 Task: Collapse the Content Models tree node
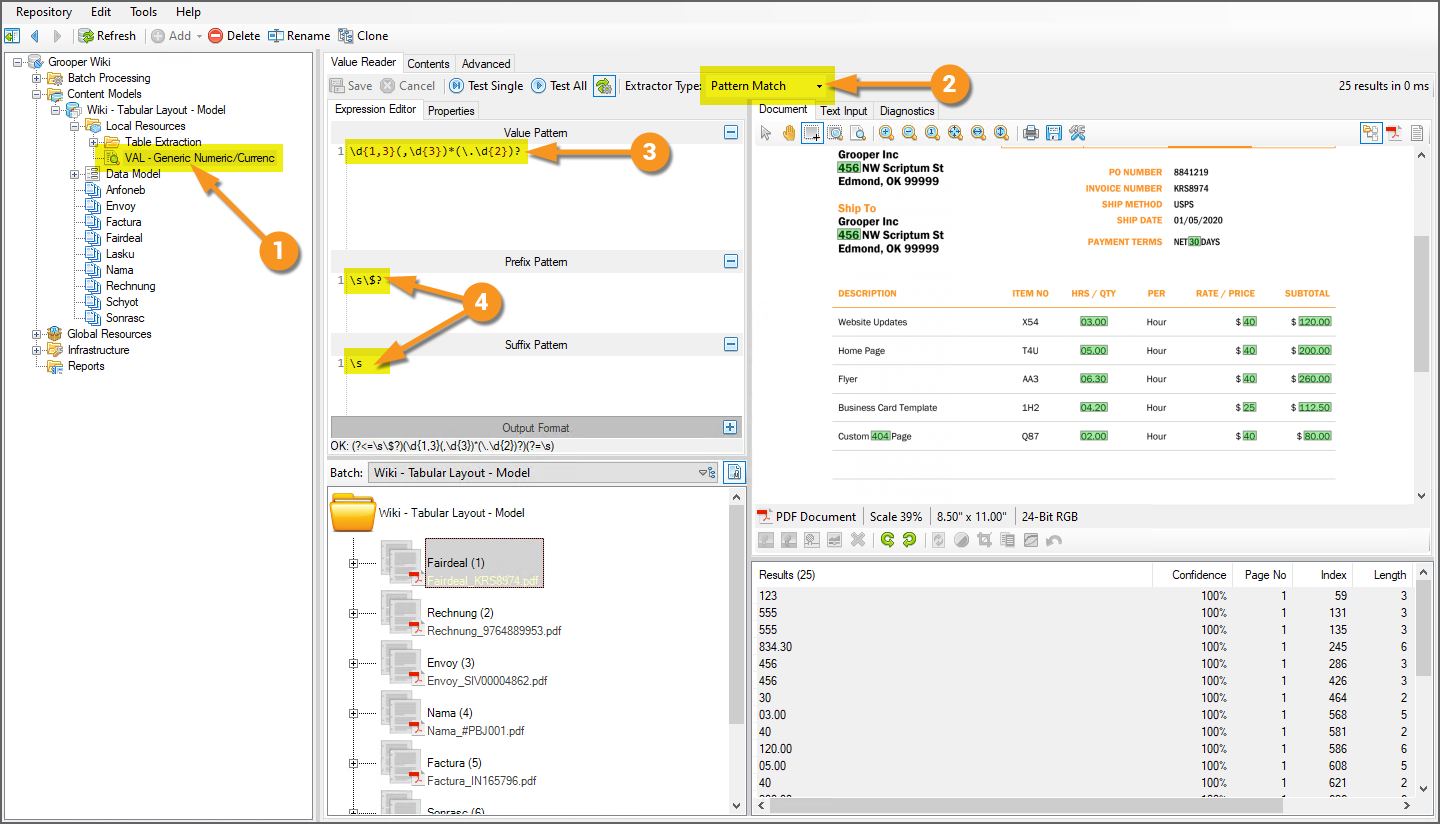(37, 94)
